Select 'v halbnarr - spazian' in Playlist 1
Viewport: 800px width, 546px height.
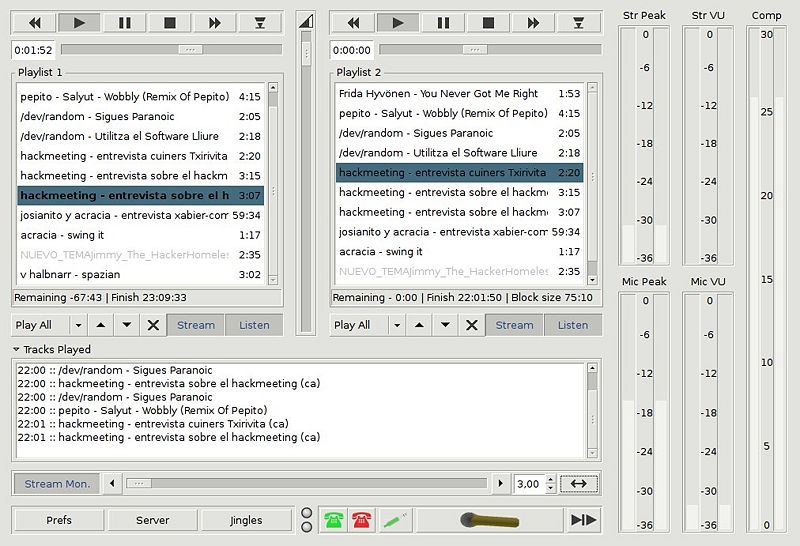pos(140,275)
